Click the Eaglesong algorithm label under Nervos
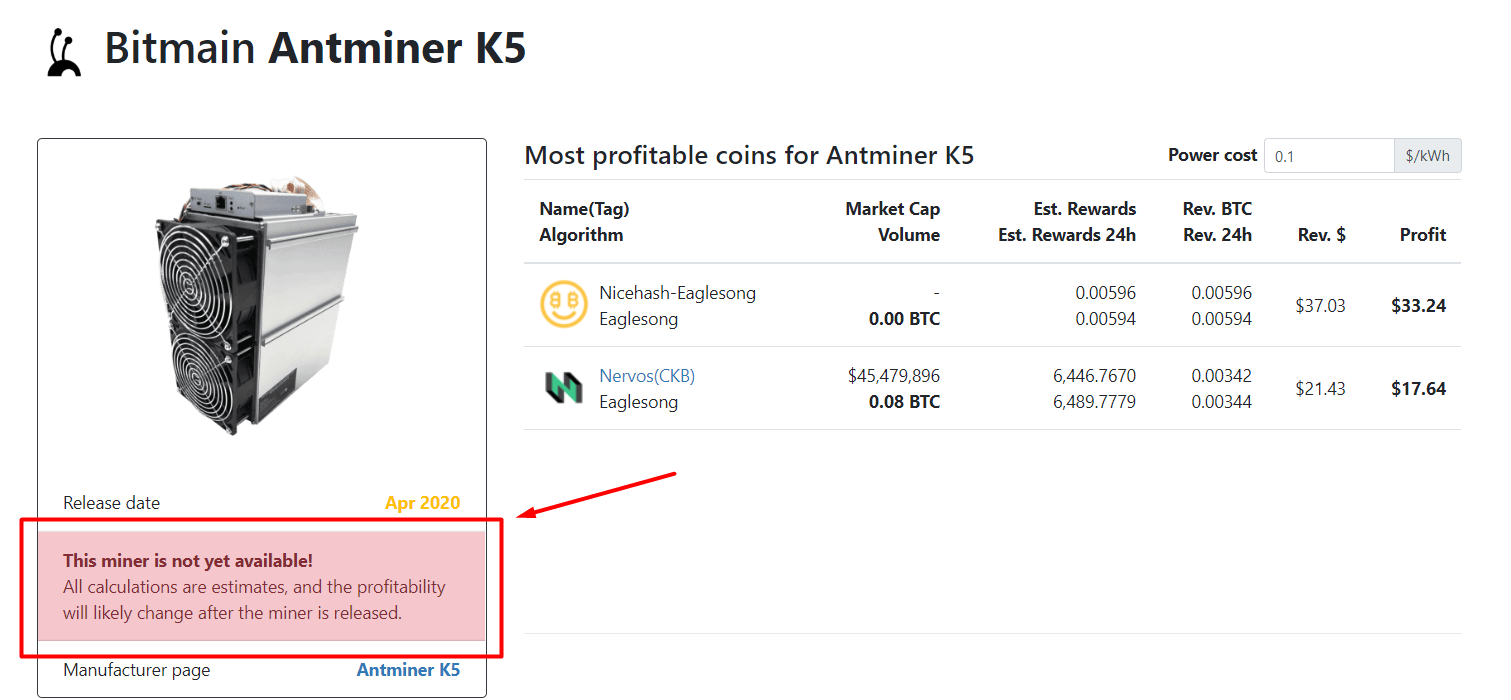 [x=637, y=401]
